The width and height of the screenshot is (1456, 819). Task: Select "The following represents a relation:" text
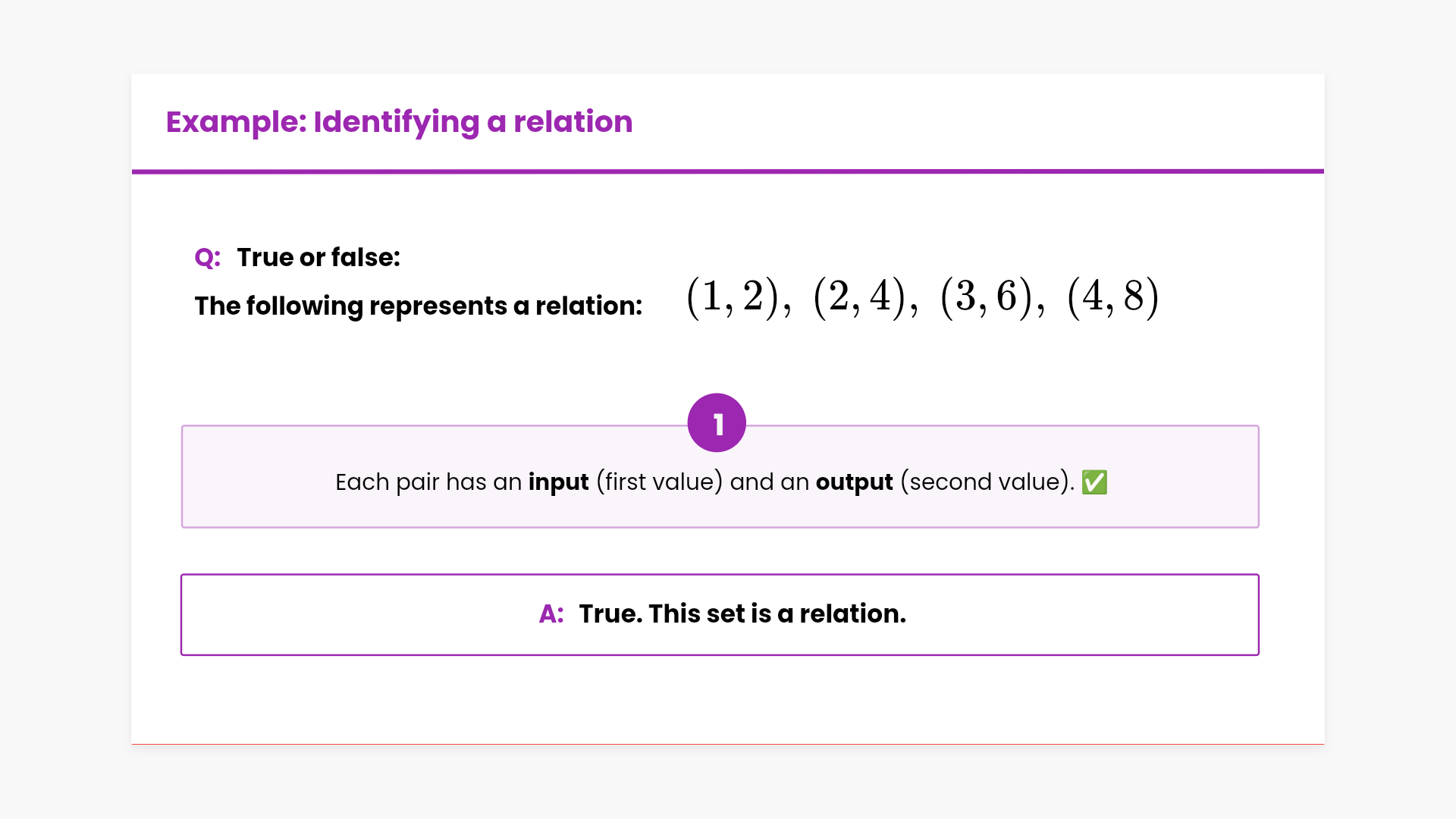coord(418,306)
